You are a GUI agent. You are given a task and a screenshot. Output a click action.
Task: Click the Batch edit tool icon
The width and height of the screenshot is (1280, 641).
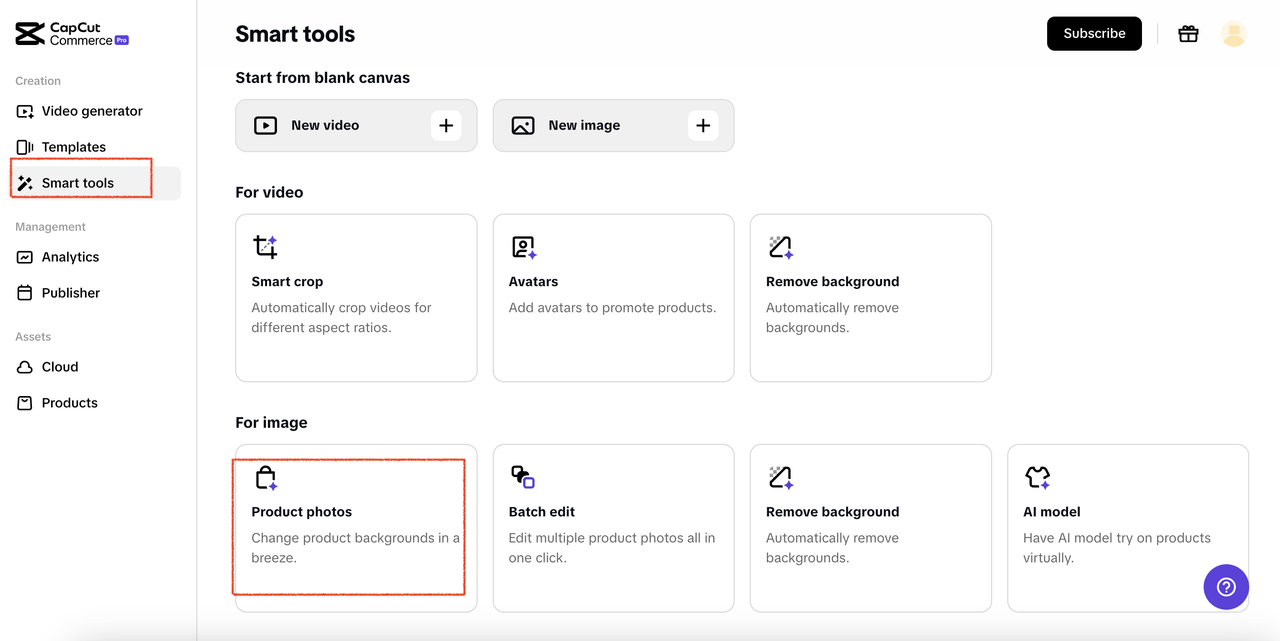click(x=523, y=477)
